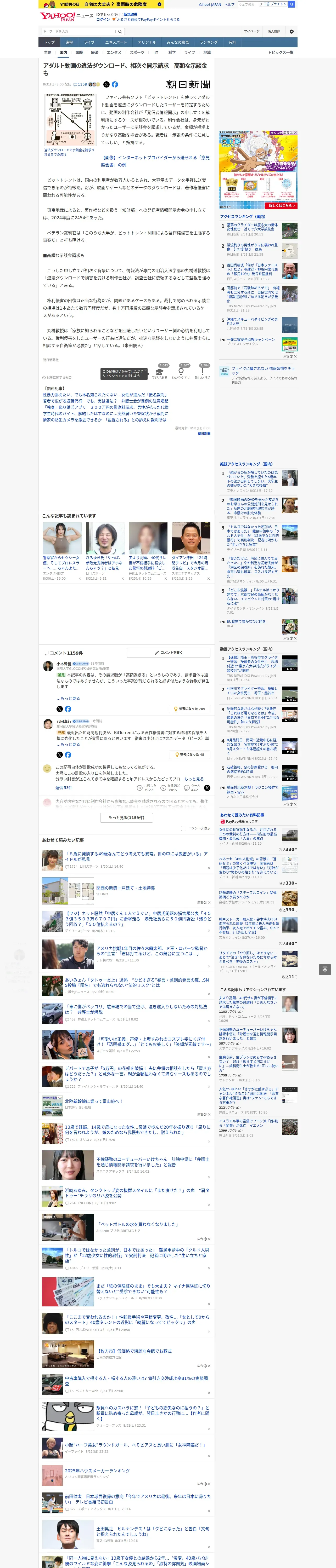The height and width of the screenshot is (1568, 336).
Task: Click the ログイン link
Action: click(103, 20)
